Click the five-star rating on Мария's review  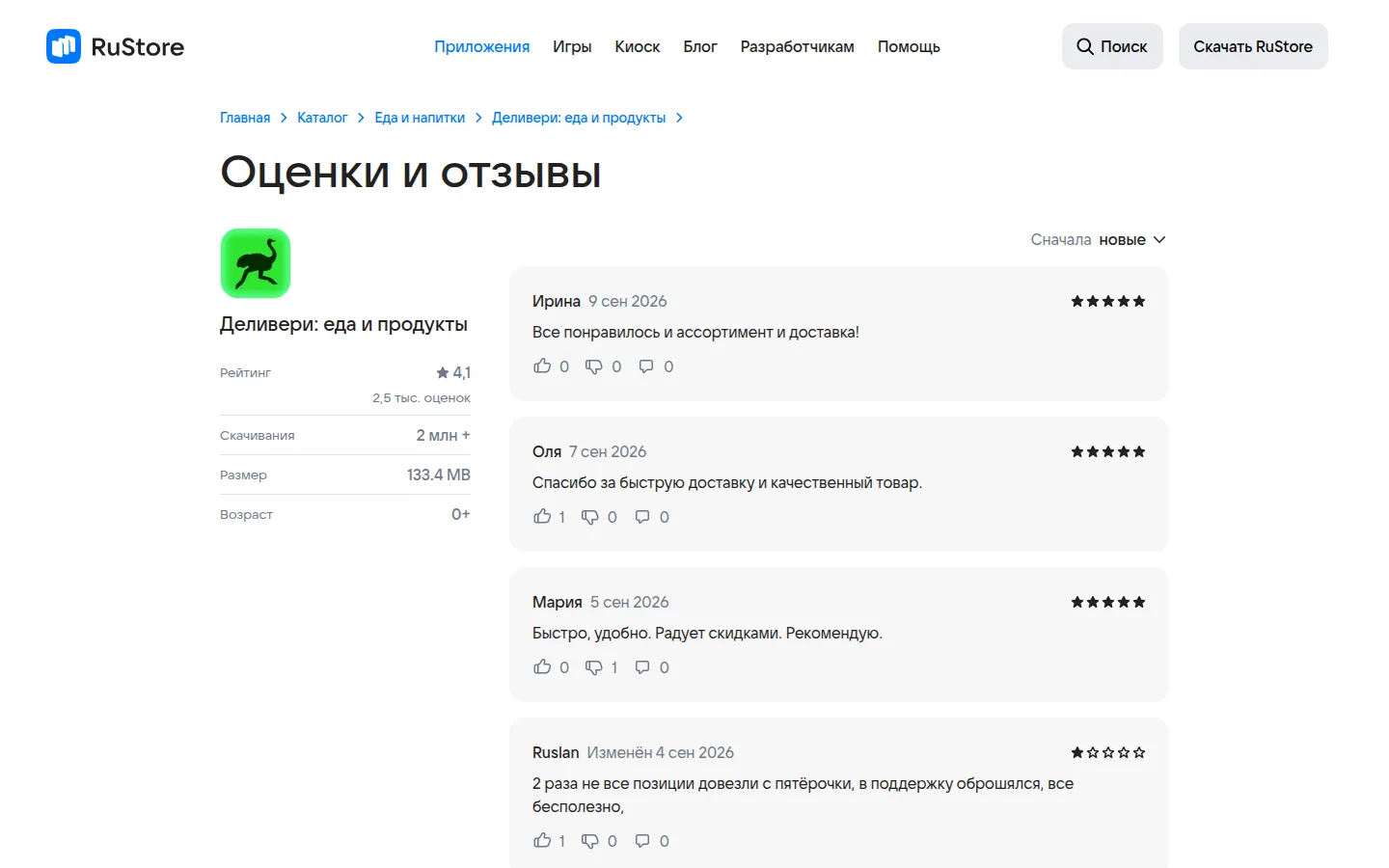1108,602
